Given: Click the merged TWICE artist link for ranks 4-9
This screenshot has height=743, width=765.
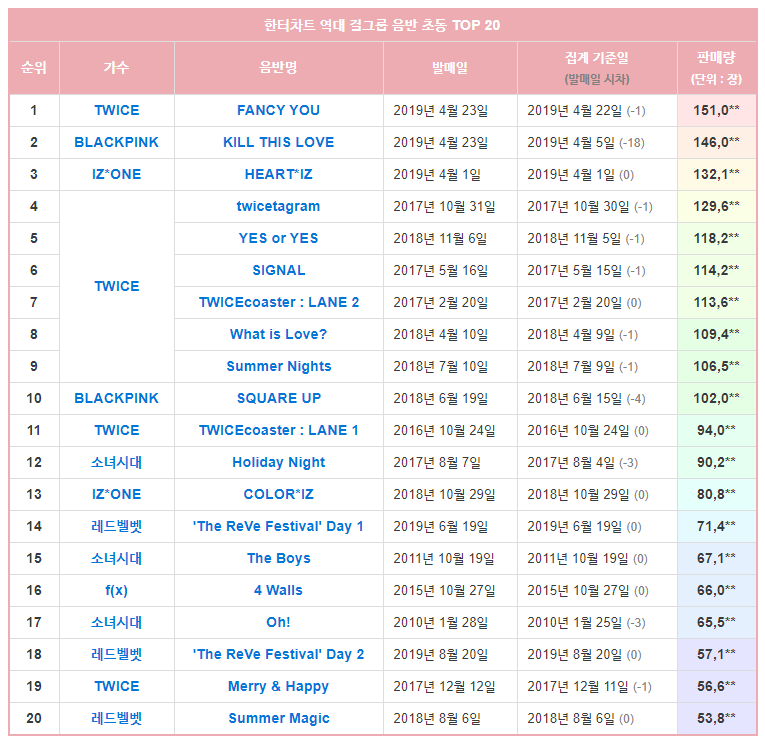Looking at the screenshot, I should (117, 286).
